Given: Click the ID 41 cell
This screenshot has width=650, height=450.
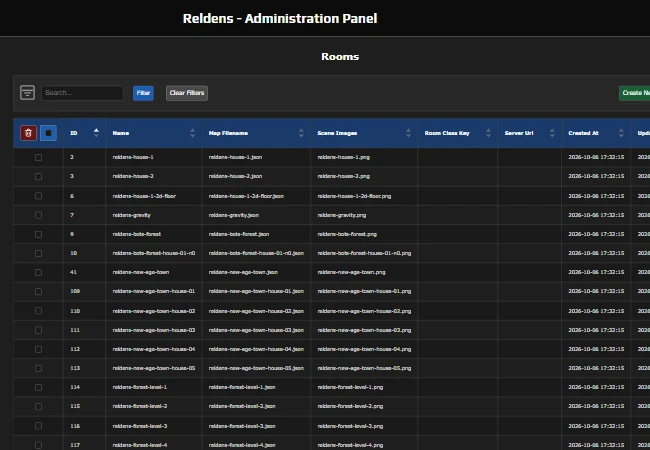Looking at the screenshot, I should click(x=85, y=272).
